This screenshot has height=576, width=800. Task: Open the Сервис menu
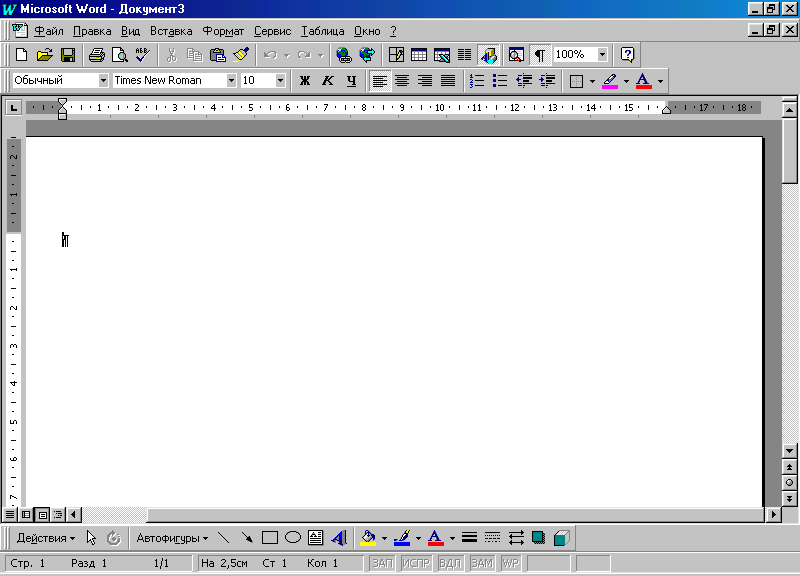point(272,31)
